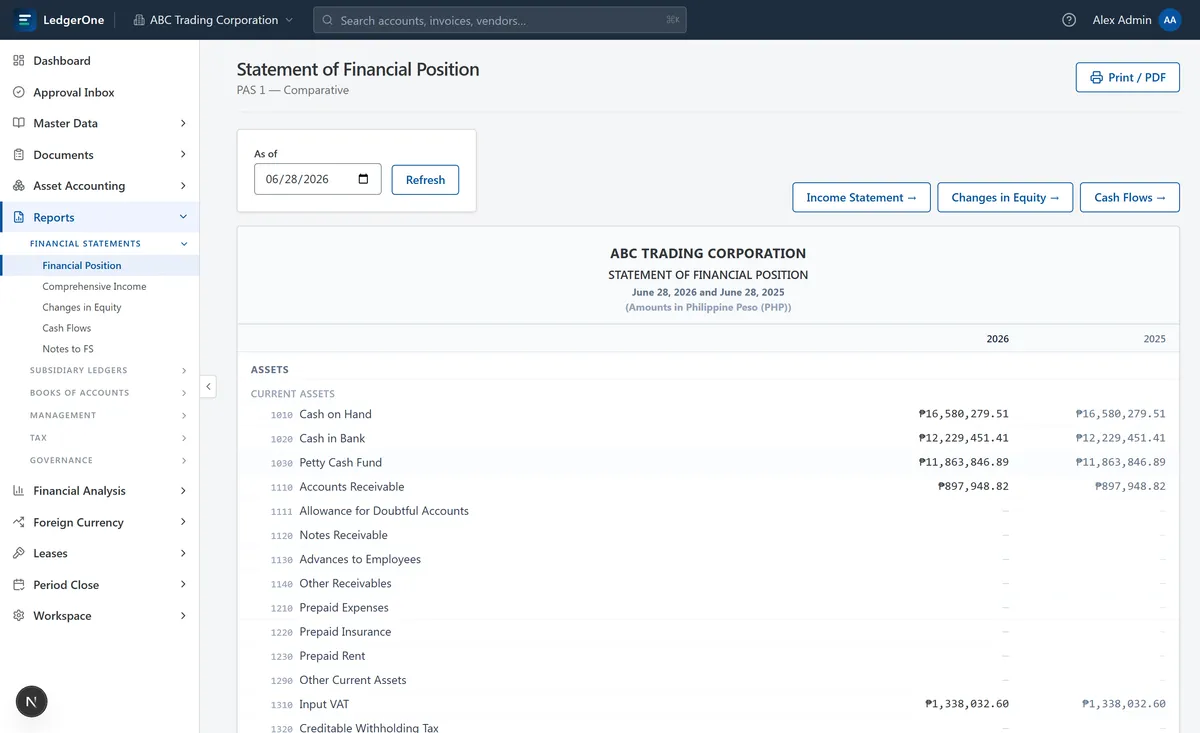This screenshot has width=1200, height=733.
Task: Expand the Workspace chevron
Action: (183, 616)
